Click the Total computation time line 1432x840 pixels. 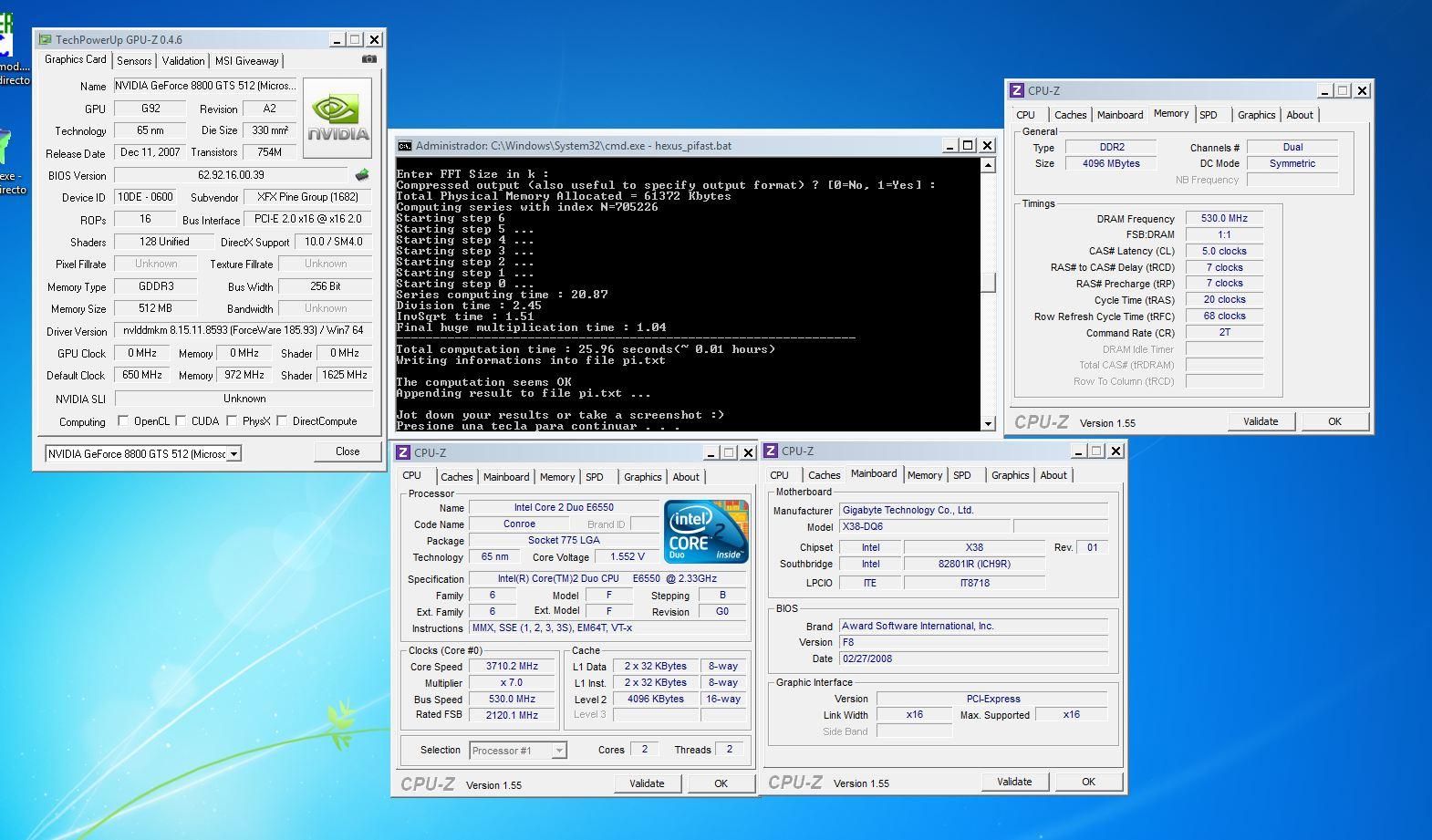[x=586, y=349]
